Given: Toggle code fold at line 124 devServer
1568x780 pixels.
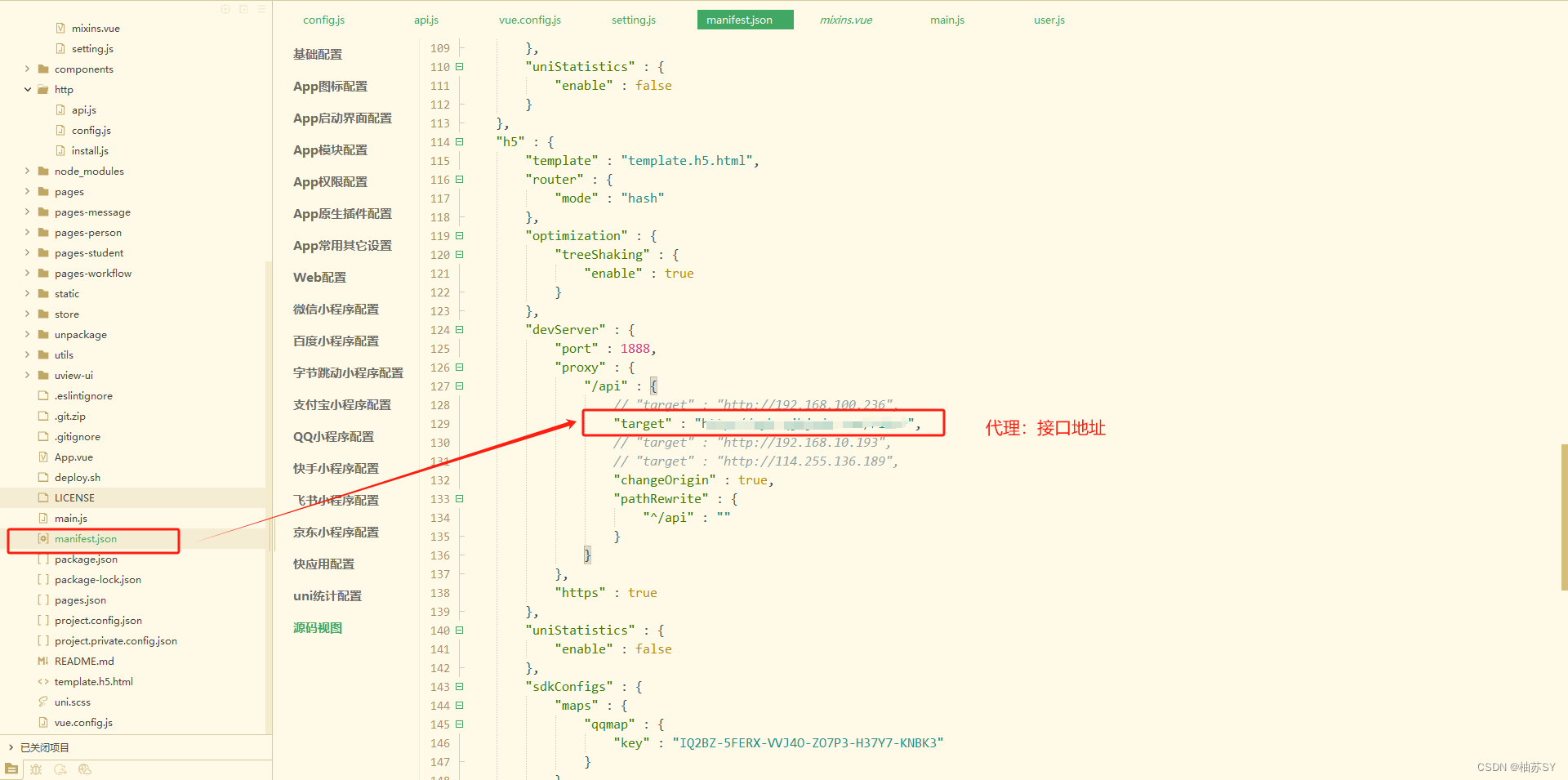Looking at the screenshot, I should coord(460,330).
